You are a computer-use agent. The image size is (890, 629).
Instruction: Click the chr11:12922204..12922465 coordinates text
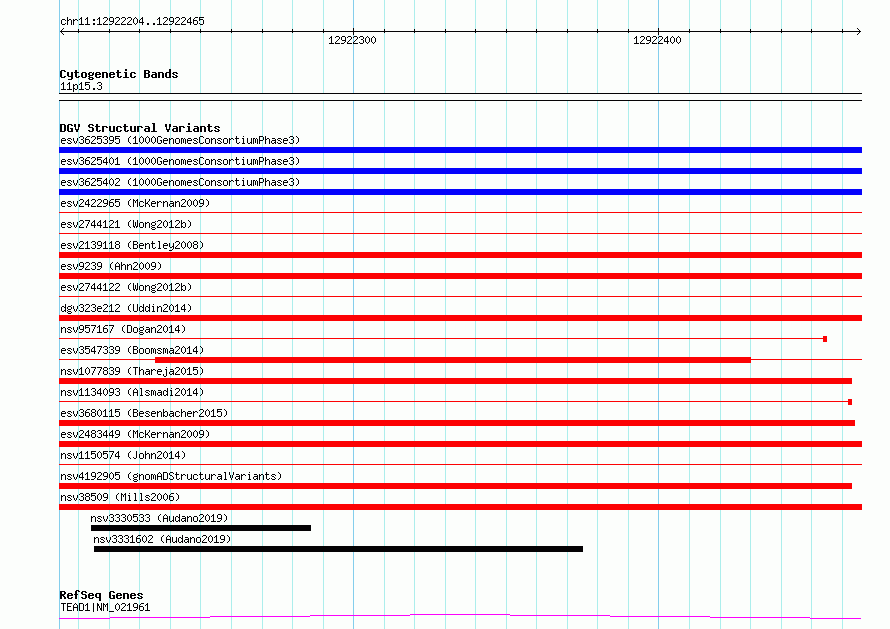coord(132,22)
